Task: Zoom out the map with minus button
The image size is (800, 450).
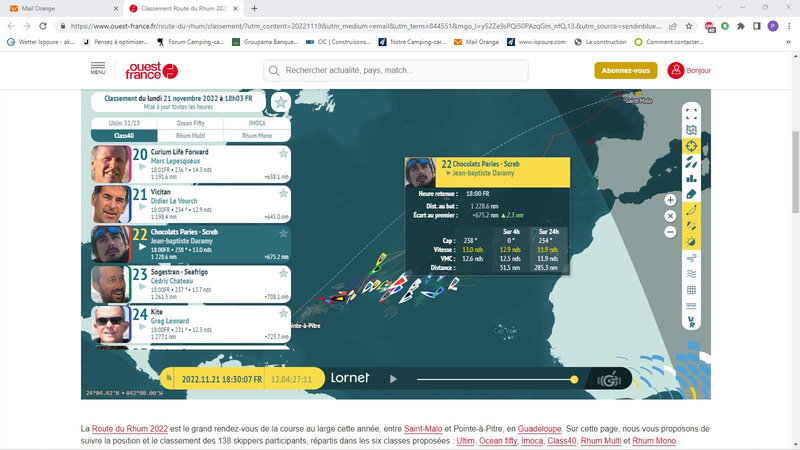Action: (x=670, y=232)
